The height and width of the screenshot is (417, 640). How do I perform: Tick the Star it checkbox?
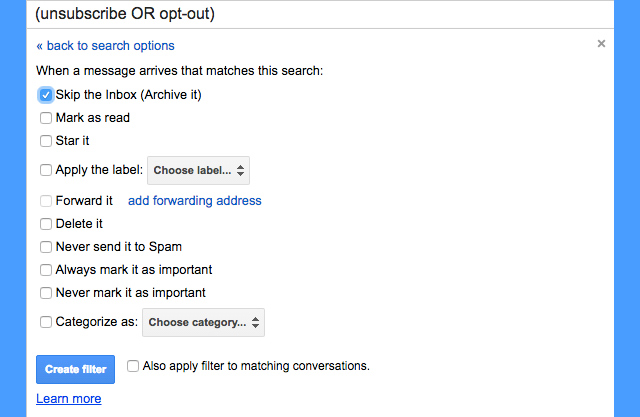point(46,141)
